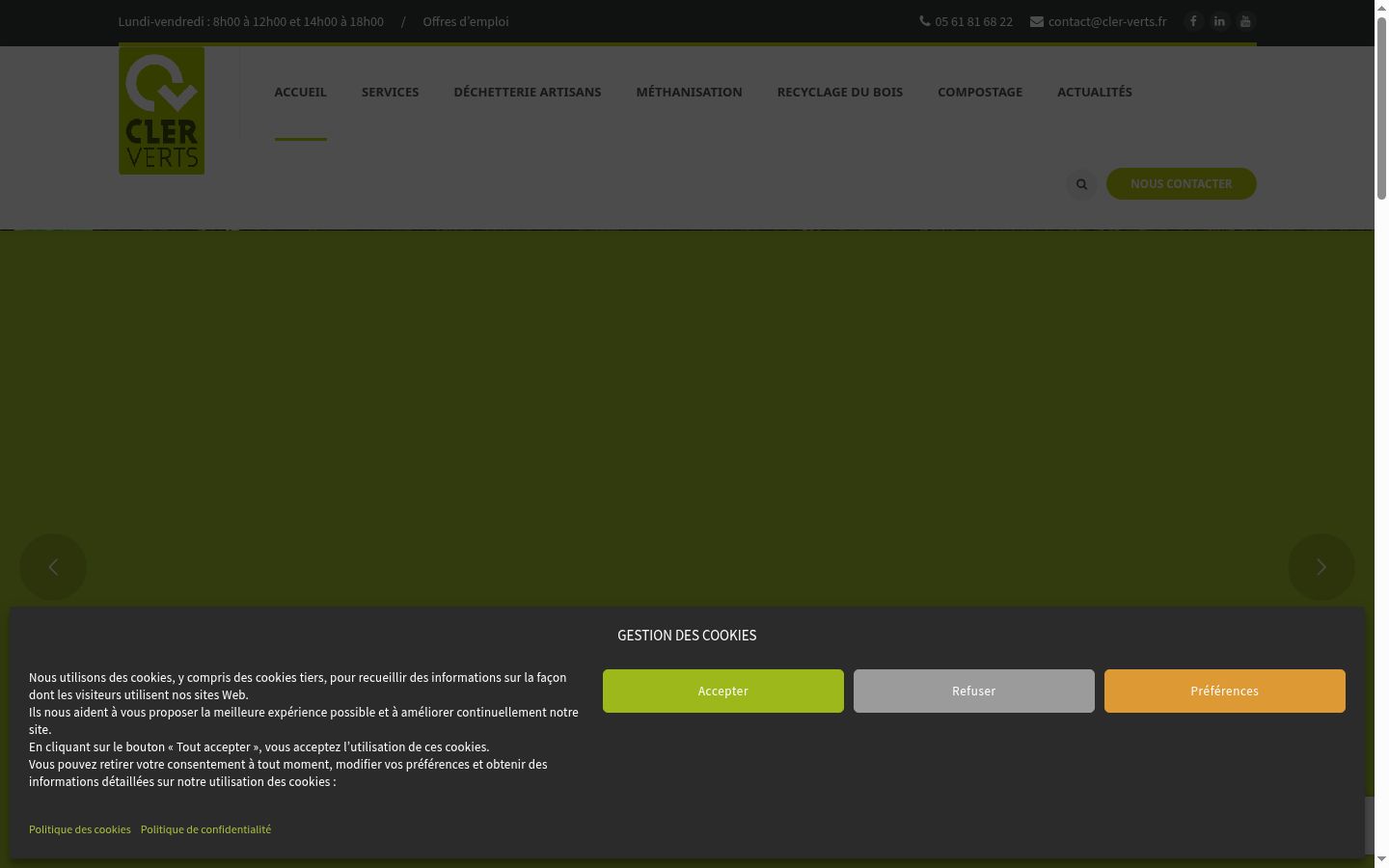Click the scrollbar down arrow
Screen dimensions: 1389x868
(1381, 859)
